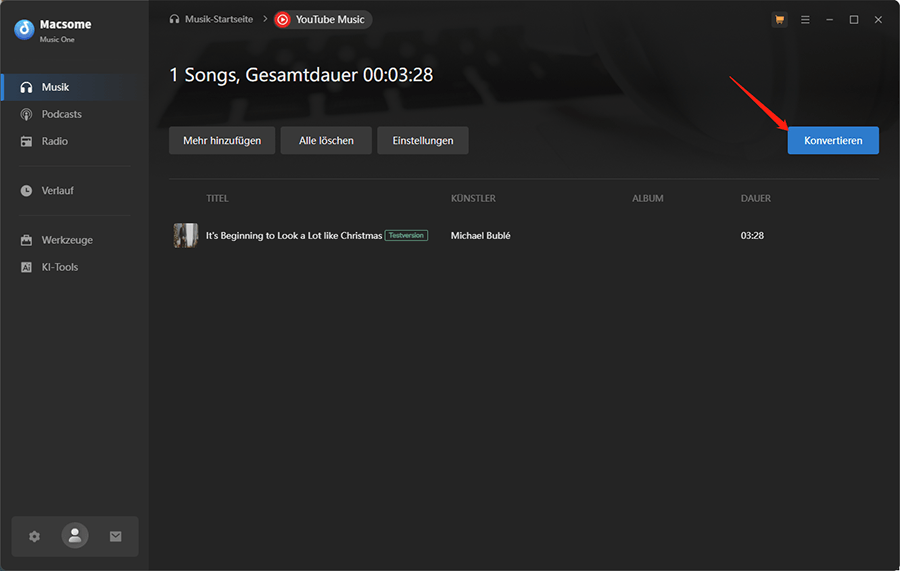The height and width of the screenshot is (571, 900).
Task: Click the duration value 03:28
Action: [752, 236]
